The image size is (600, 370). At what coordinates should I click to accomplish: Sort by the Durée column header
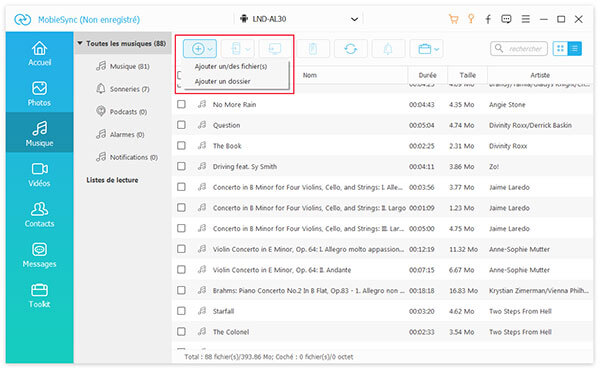tap(427, 75)
